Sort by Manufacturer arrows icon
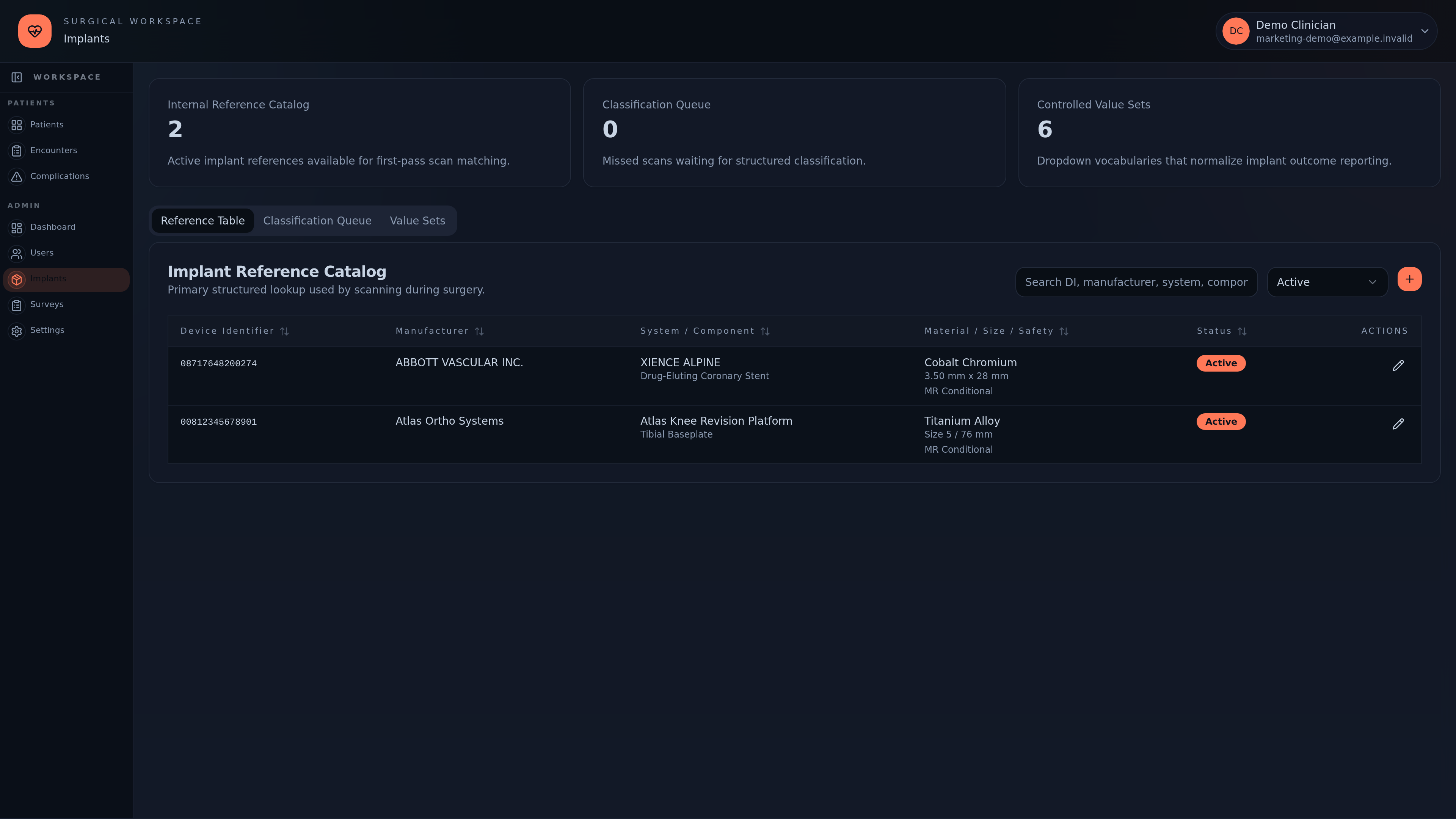The height and width of the screenshot is (819, 1456). (x=479, y=331)
